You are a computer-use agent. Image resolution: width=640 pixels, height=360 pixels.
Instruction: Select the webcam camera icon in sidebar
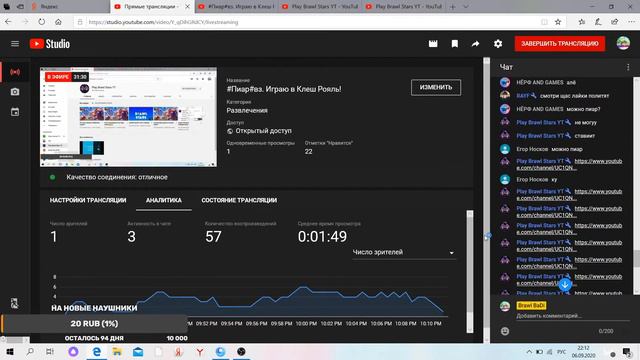click(15, 92)
